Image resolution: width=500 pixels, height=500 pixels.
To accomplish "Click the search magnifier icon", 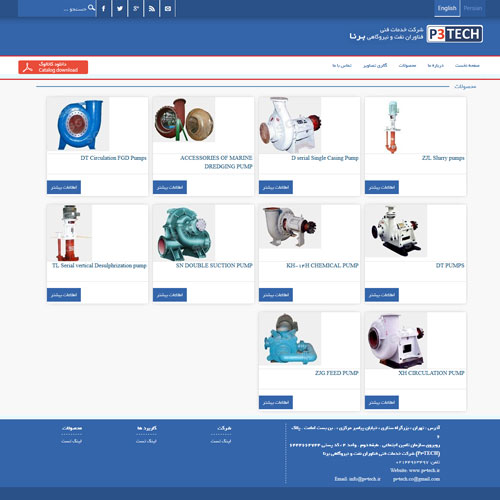I will click(91, 8).
